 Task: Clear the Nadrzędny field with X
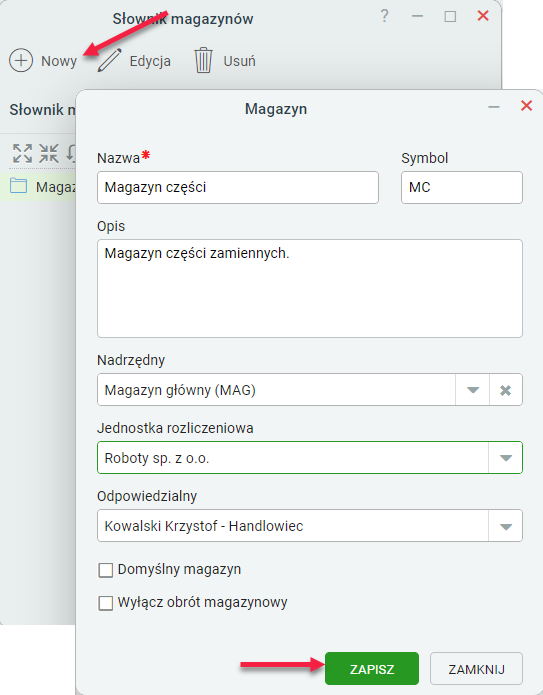505,390
